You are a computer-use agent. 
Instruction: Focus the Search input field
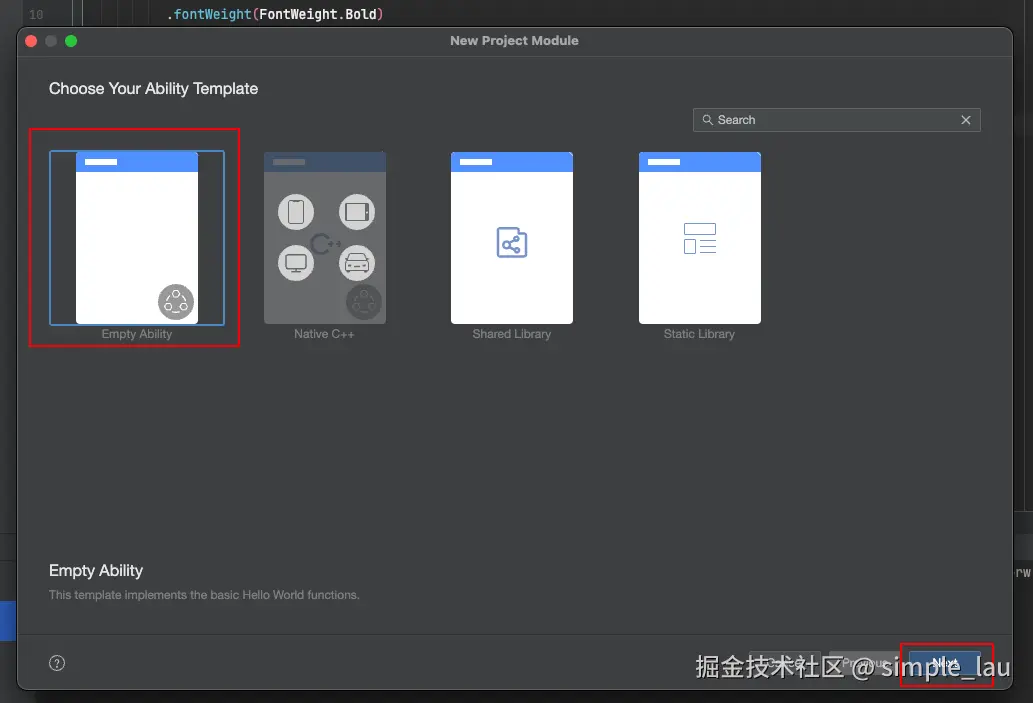click(x=837, y=120)
